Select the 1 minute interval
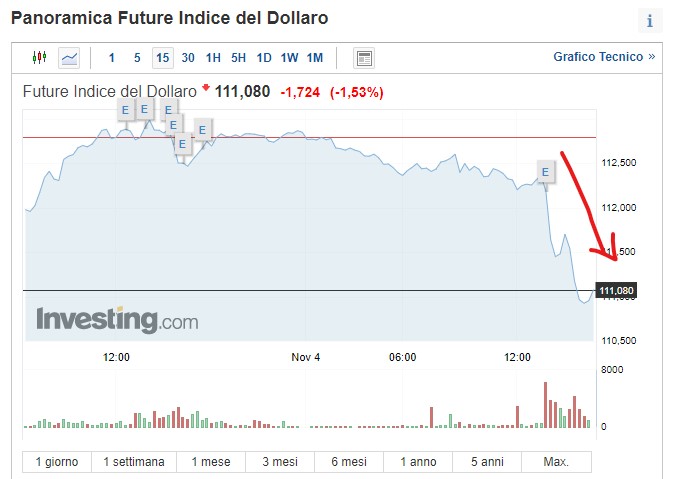Viewport: 676px width, 479px height. pos(111,58)
